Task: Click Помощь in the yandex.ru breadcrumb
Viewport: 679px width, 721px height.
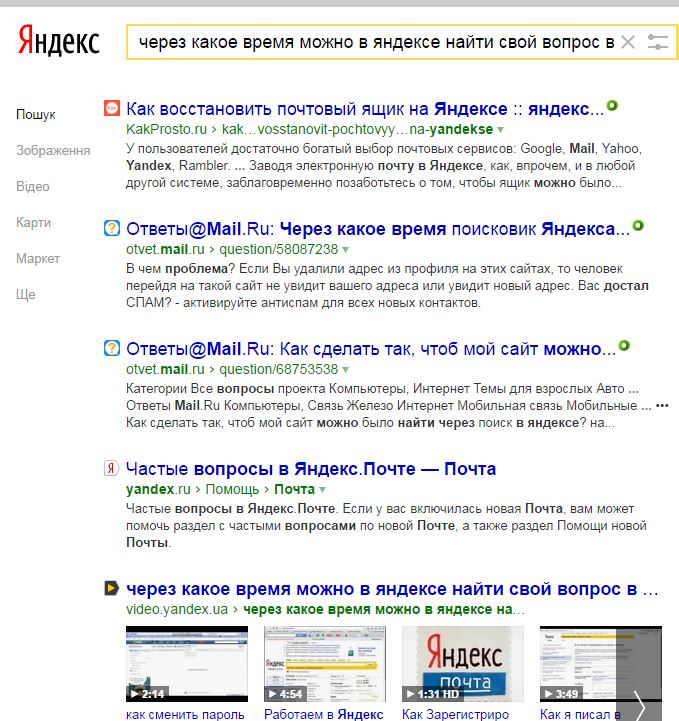Action: tap(232, 489)
